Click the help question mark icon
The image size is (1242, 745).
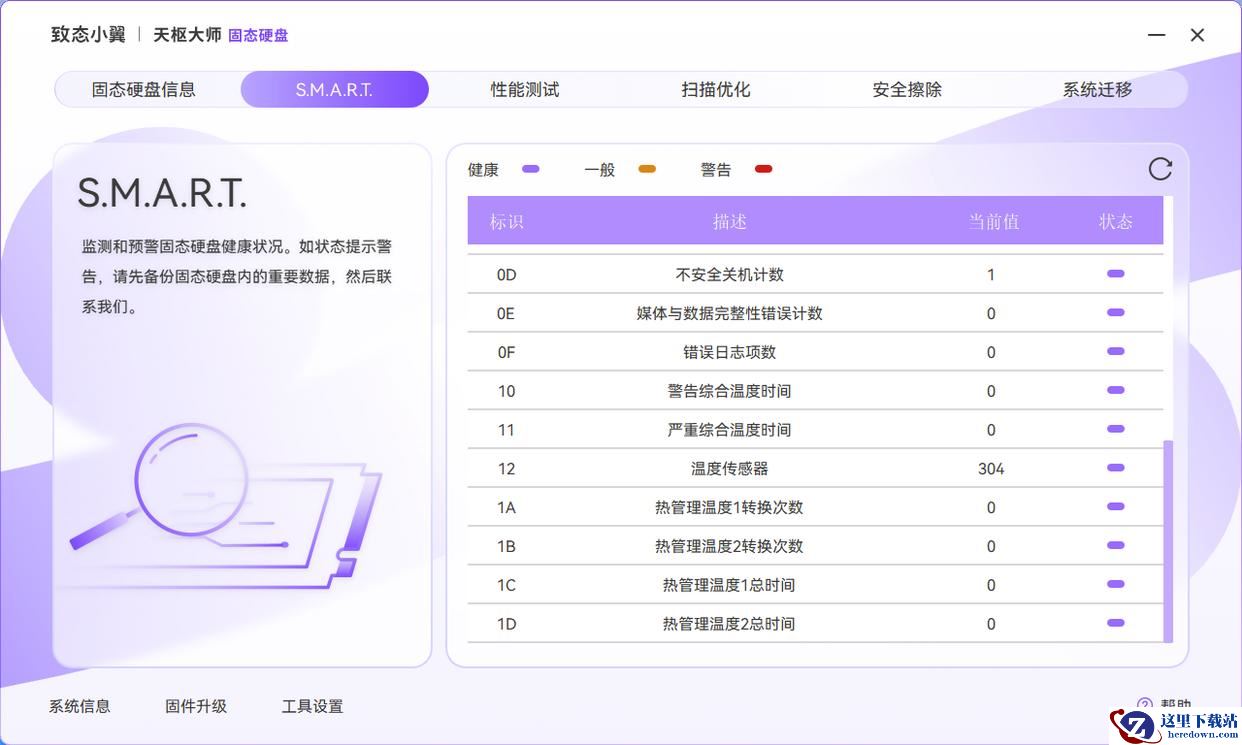click(x=1145, y=705)
